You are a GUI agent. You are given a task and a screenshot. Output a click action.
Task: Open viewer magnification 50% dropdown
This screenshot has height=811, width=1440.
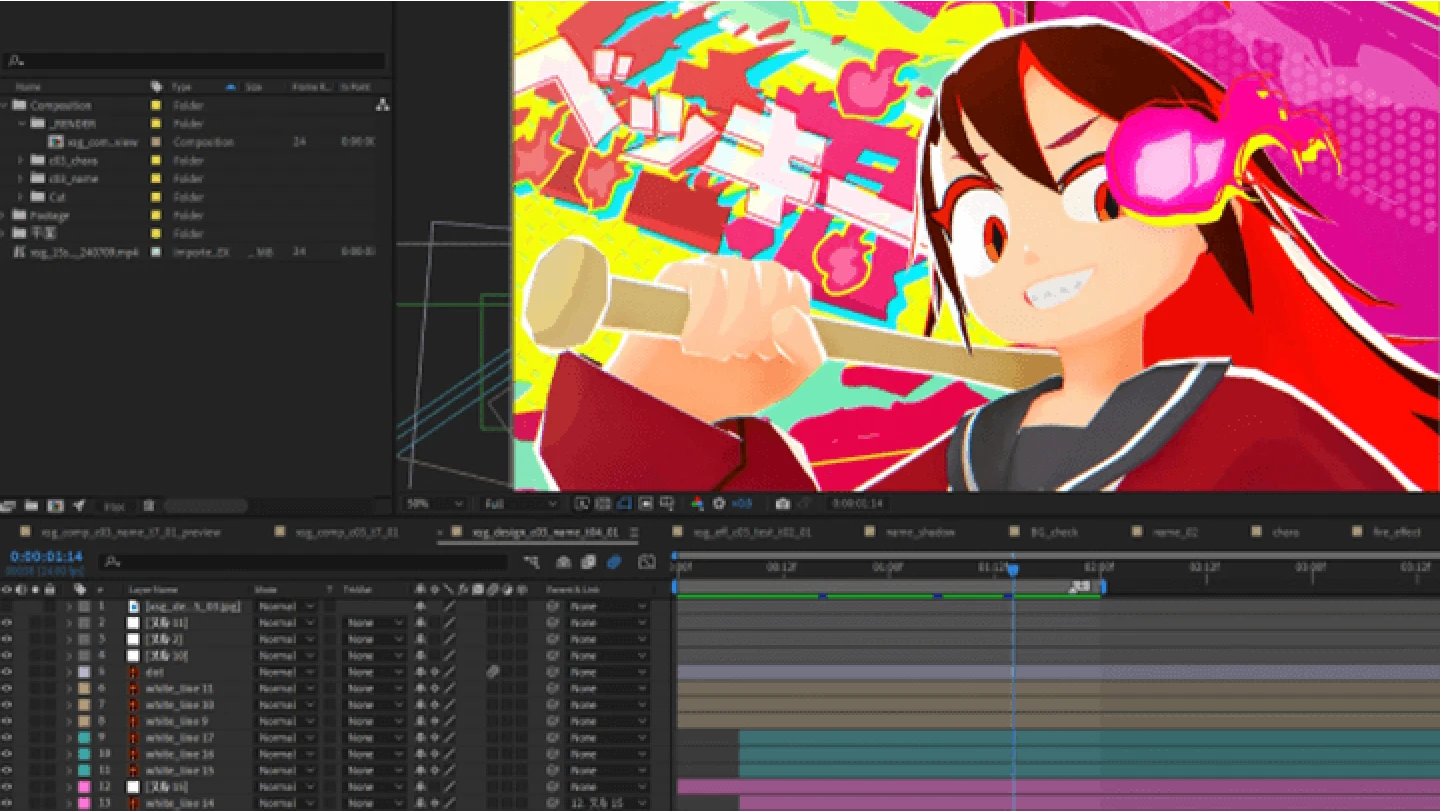pyautogui.click(x=434, y=504)
